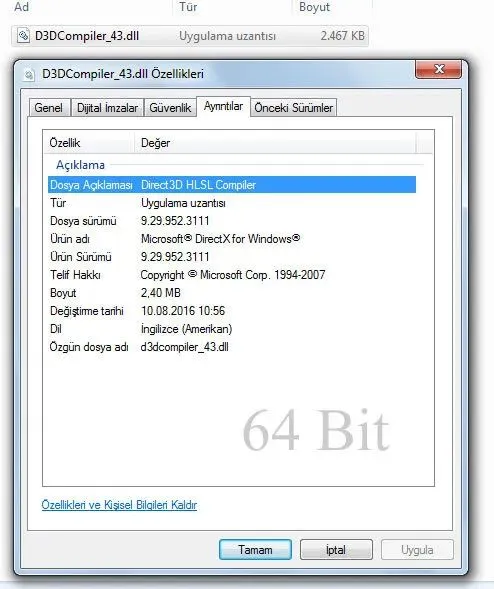Select the Tür property row
The image size is (494, 589).
point(232,203)
